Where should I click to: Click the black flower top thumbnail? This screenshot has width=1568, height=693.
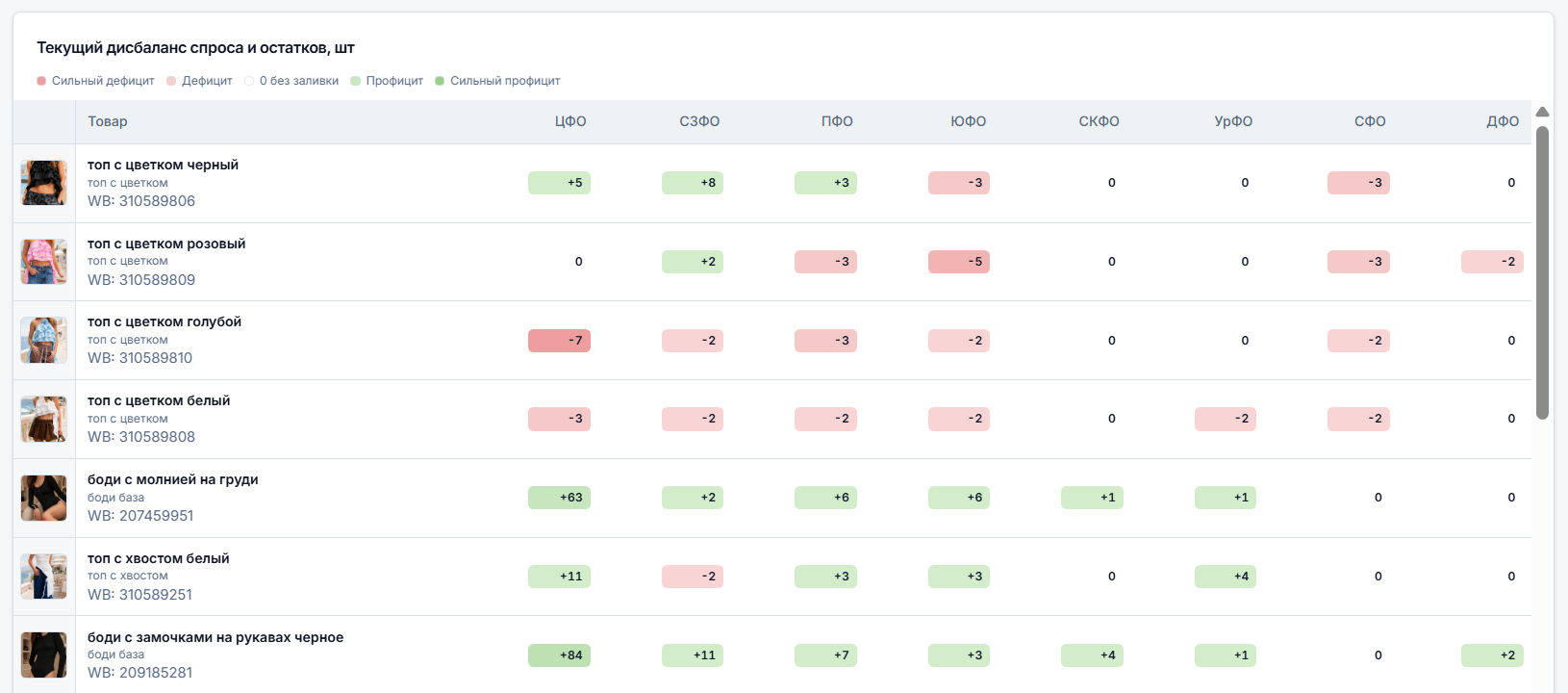pyautogui.click(x=44, y=183)
